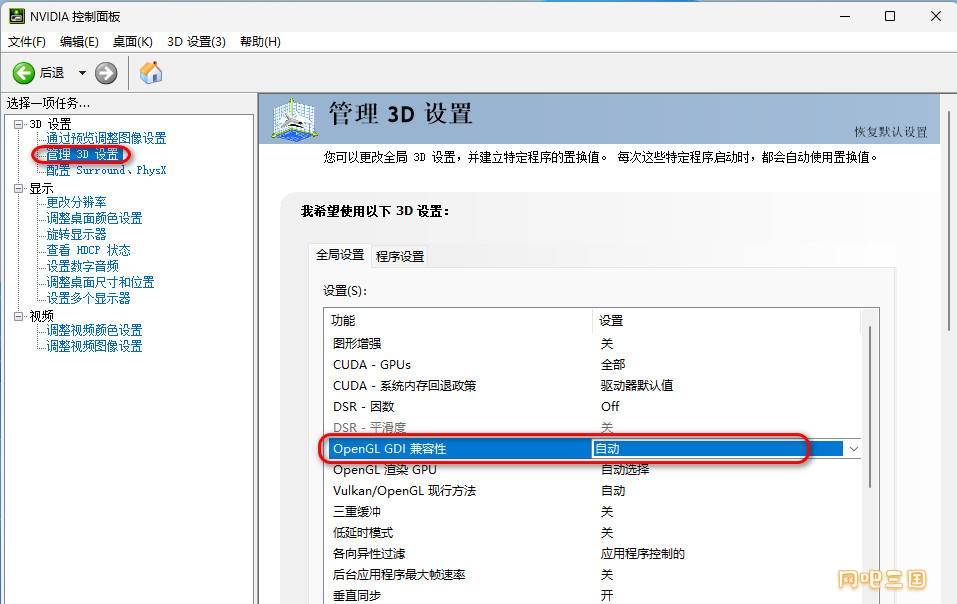957x604 pixels.
Task: Open the OpenGL GDI 兼容性 value dropdown
Action: coord(853,449)
